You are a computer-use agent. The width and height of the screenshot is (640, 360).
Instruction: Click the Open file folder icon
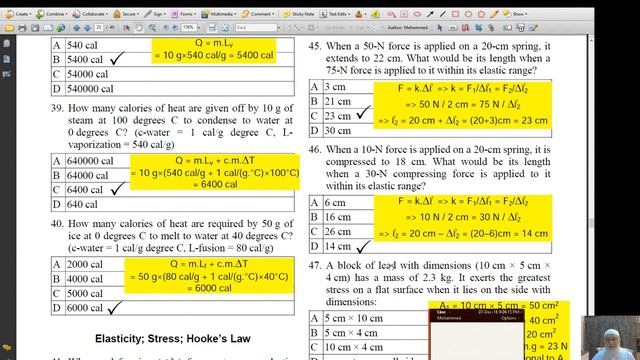[9, 28]
